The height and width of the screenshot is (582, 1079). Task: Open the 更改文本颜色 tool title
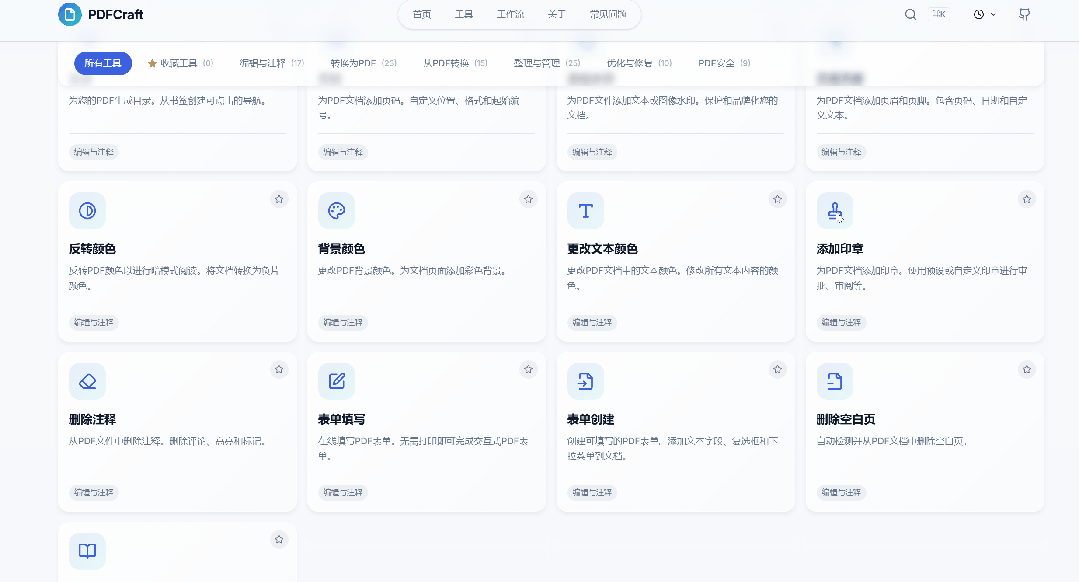tap(603, 249)
